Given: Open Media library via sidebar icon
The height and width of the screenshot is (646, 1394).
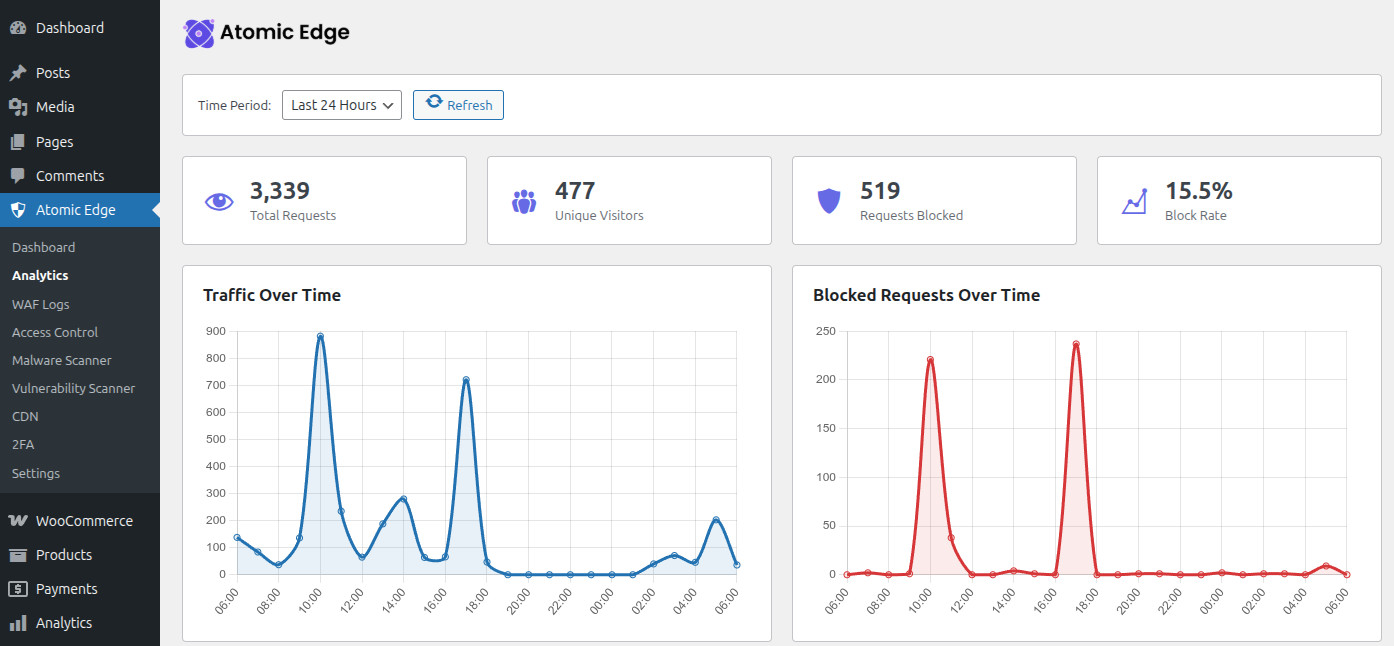Looking at the screenshot, I should pyautogui.click(x=18, y=106).
